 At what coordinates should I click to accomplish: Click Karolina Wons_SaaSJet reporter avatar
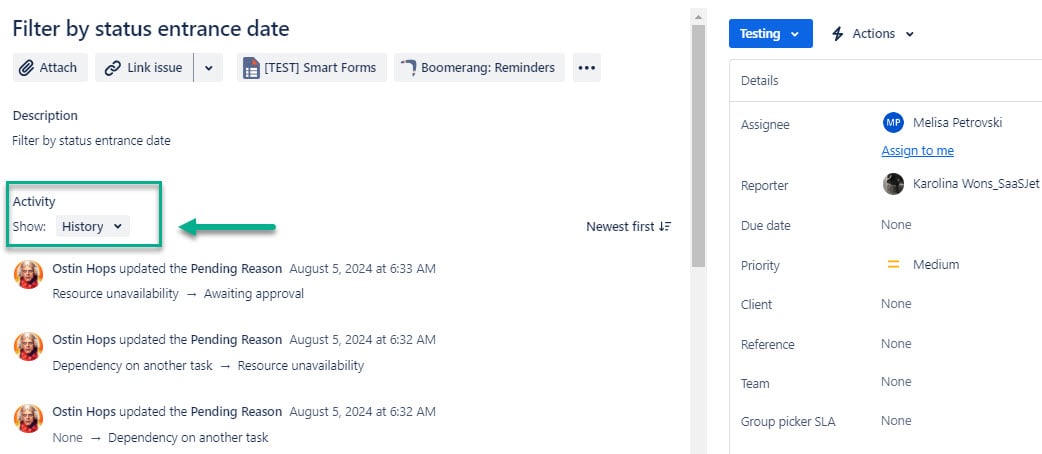pyautogui.click(x=893, y=184)
